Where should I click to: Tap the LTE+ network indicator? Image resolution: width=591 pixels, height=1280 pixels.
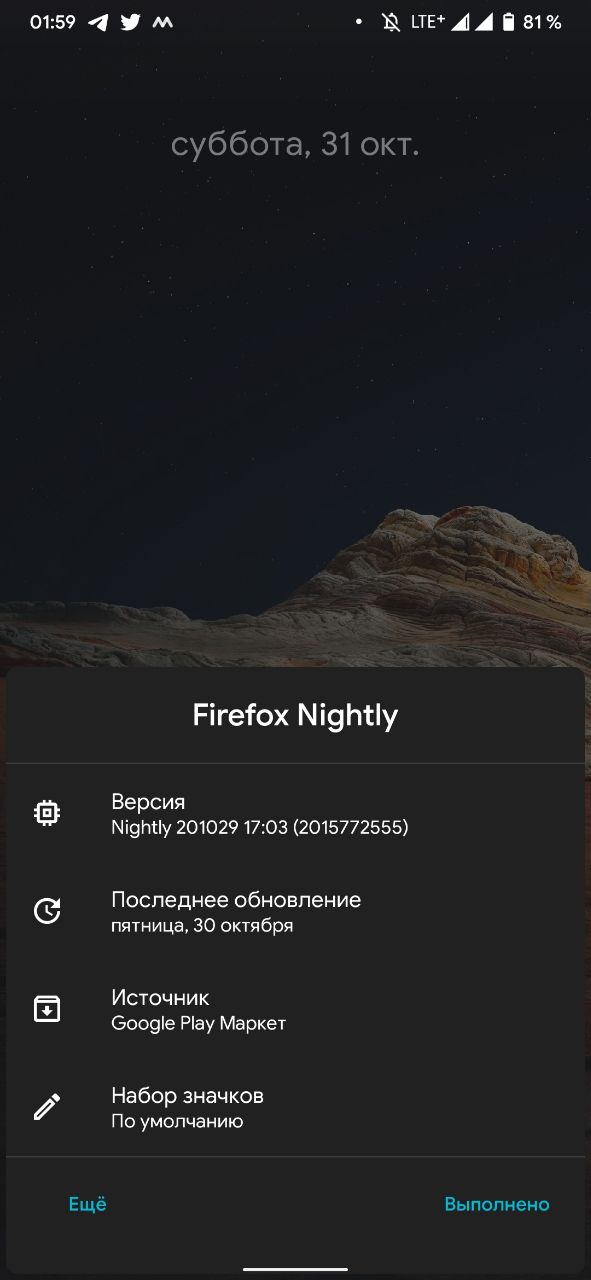coord(428,22)
